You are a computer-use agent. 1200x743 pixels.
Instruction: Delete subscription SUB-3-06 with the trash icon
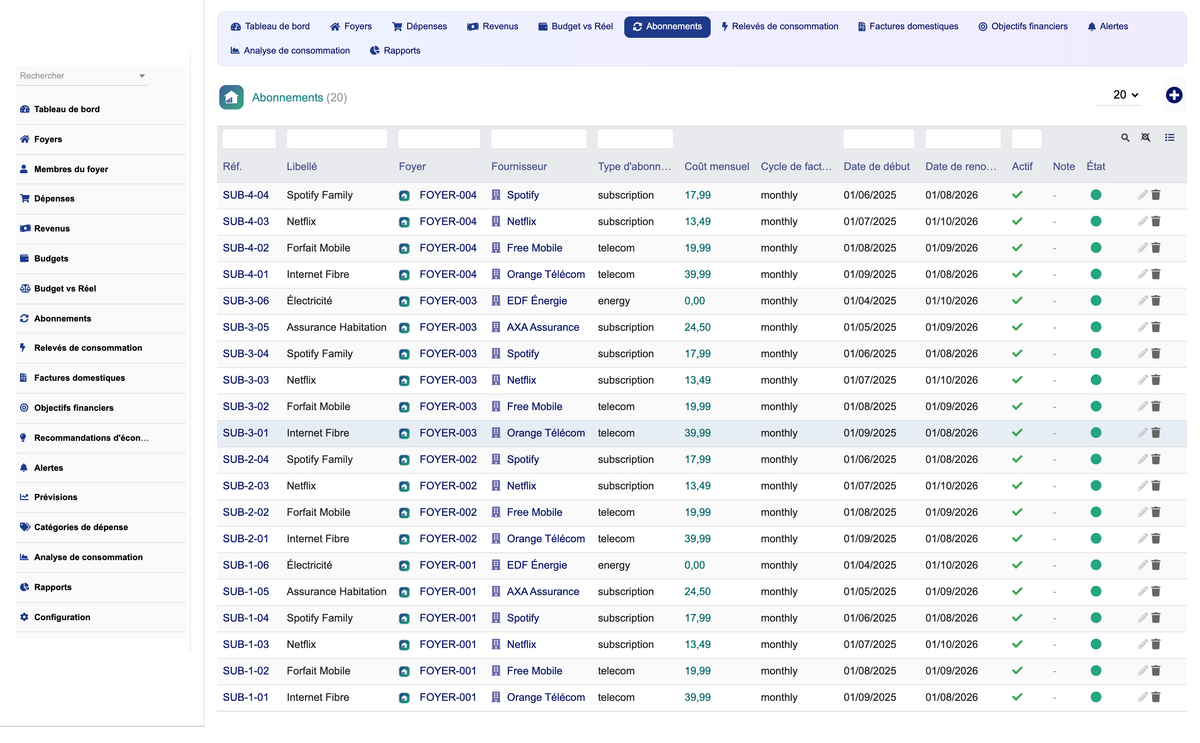click(x=1156, y=301)
